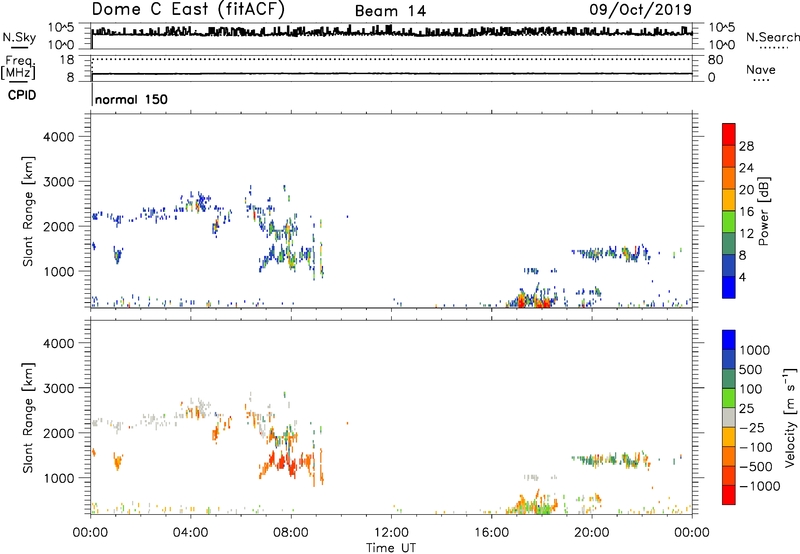Click the "-1000" label on the velocity scale
The height and width of the screenshot is (554, 800).
[x=759, y=486]
